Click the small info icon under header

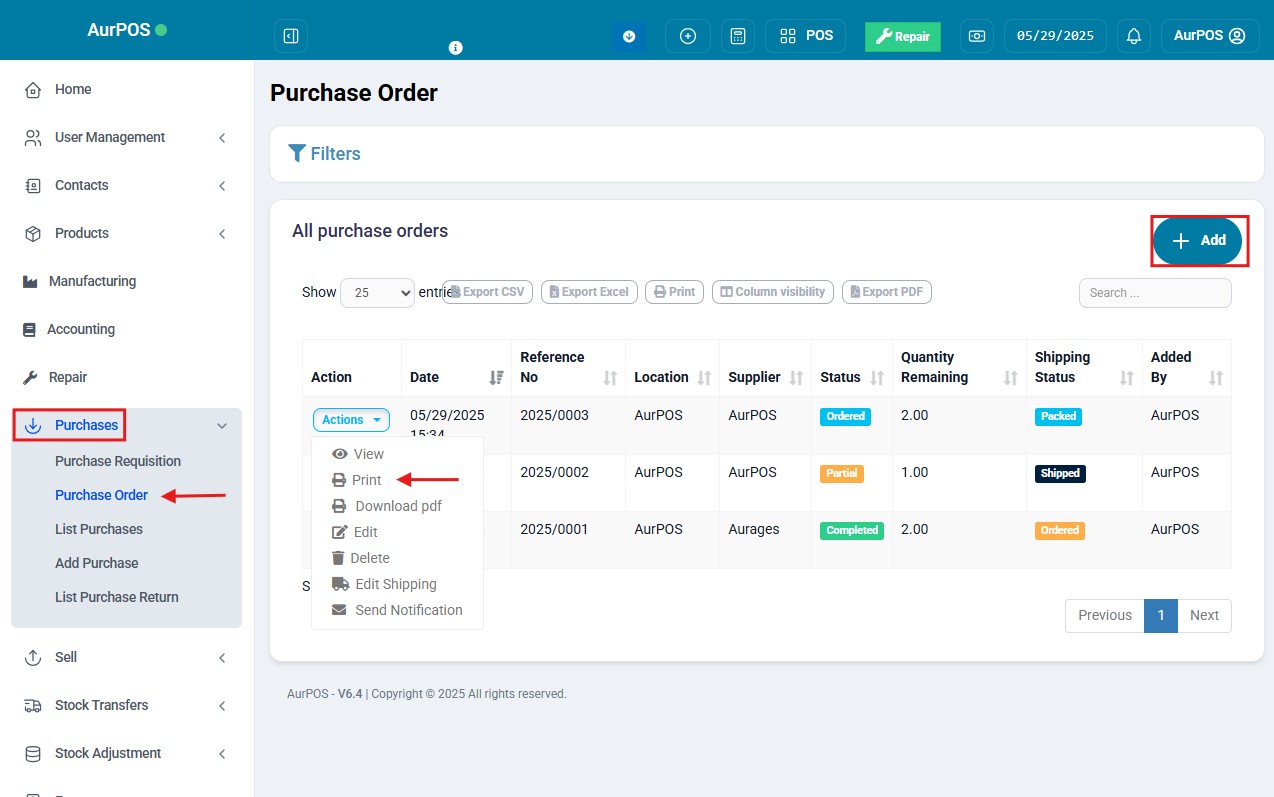(456, 47)
